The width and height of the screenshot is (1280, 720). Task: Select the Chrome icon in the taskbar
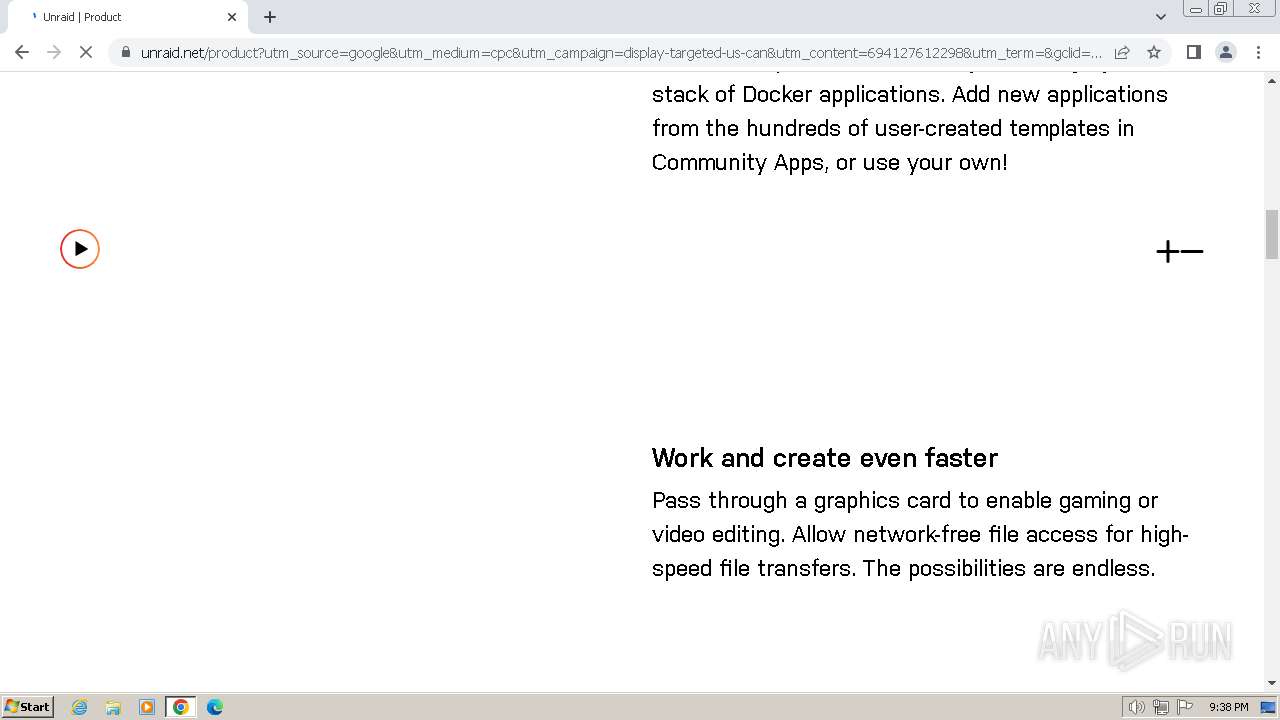181,707
